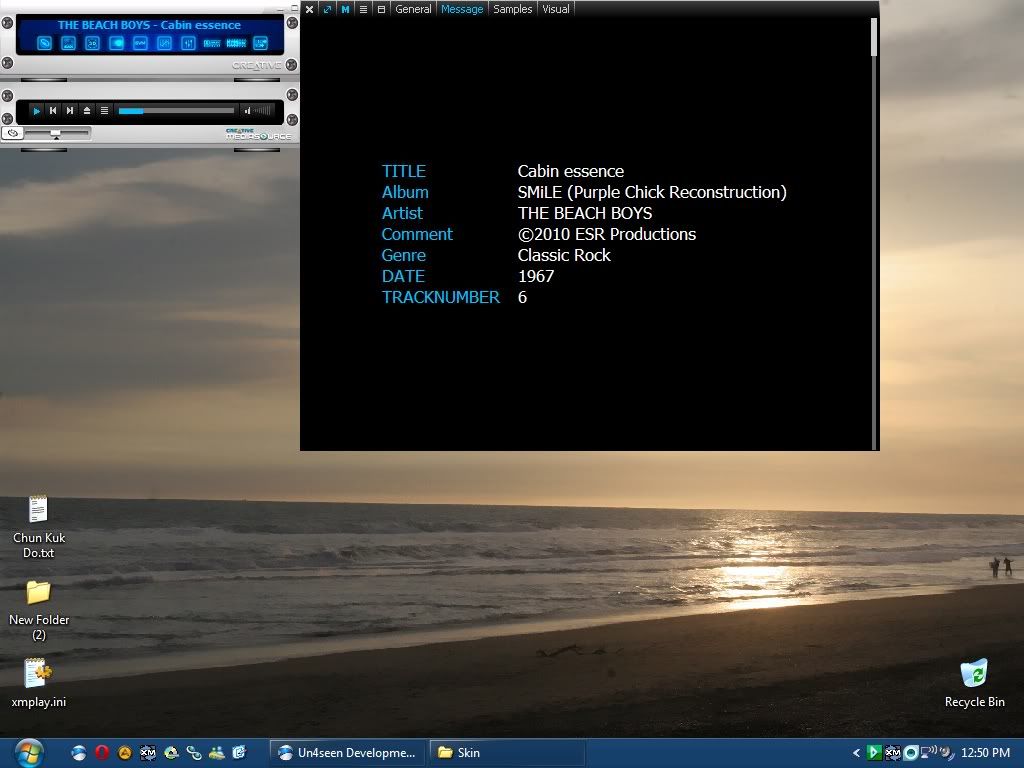Screen dimensions: 1024x768
Task: Click the genre value Classic Rock
Action: pyautogui.click(x=564, y=255)
